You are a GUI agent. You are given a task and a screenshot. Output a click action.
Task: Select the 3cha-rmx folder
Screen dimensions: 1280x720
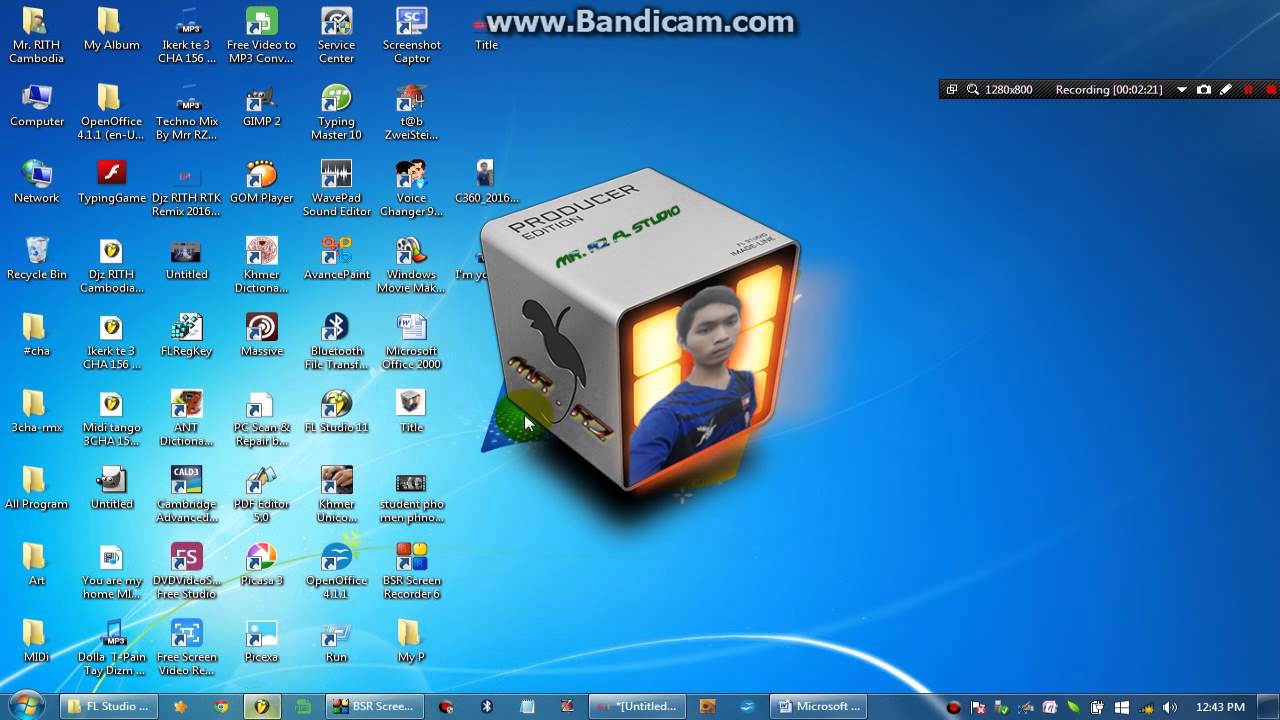click(x=36, y=412)
